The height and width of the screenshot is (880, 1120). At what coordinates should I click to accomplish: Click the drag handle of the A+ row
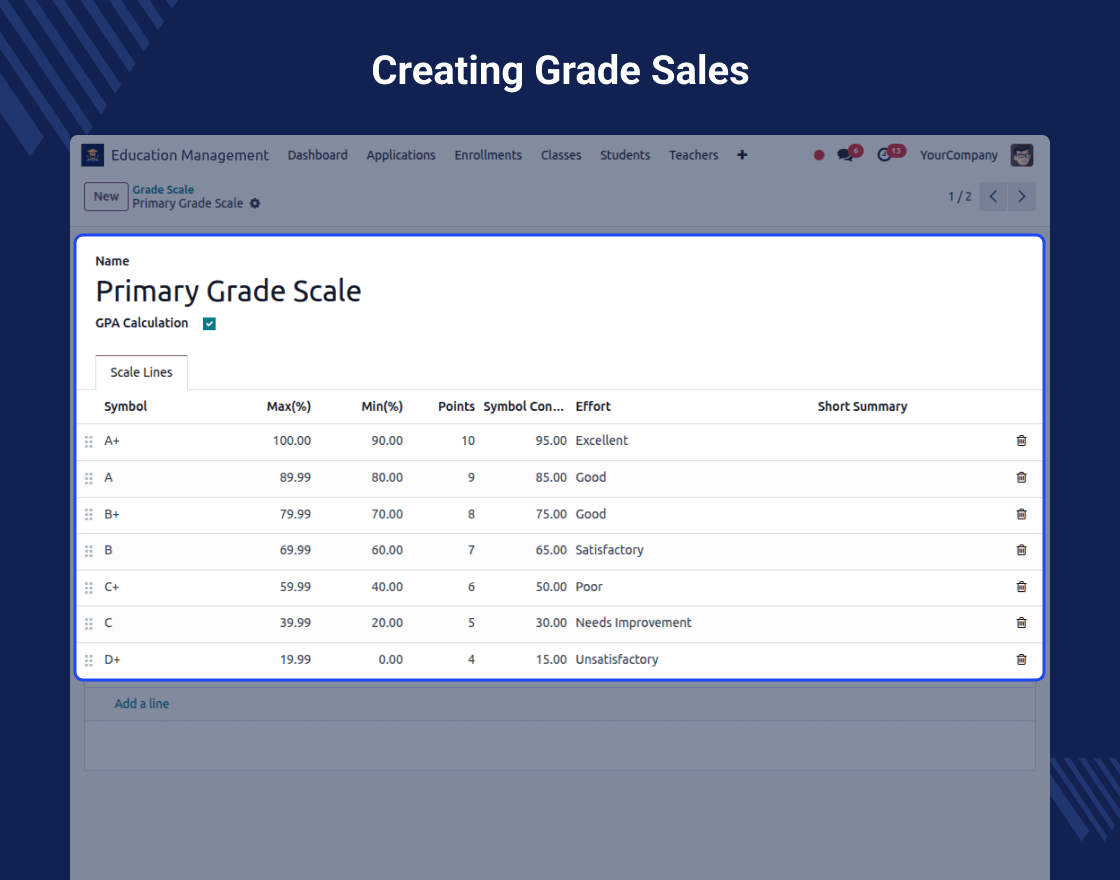pyautogui.click(x=89, y=441)
